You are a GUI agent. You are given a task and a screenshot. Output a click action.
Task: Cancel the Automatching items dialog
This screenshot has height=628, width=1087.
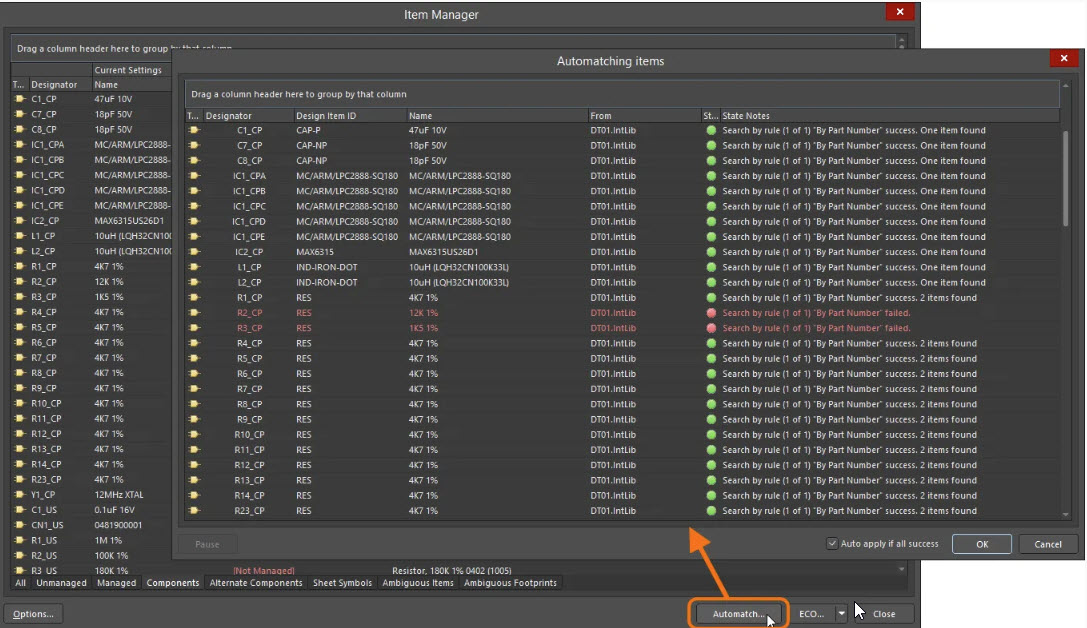[1047, 544]
